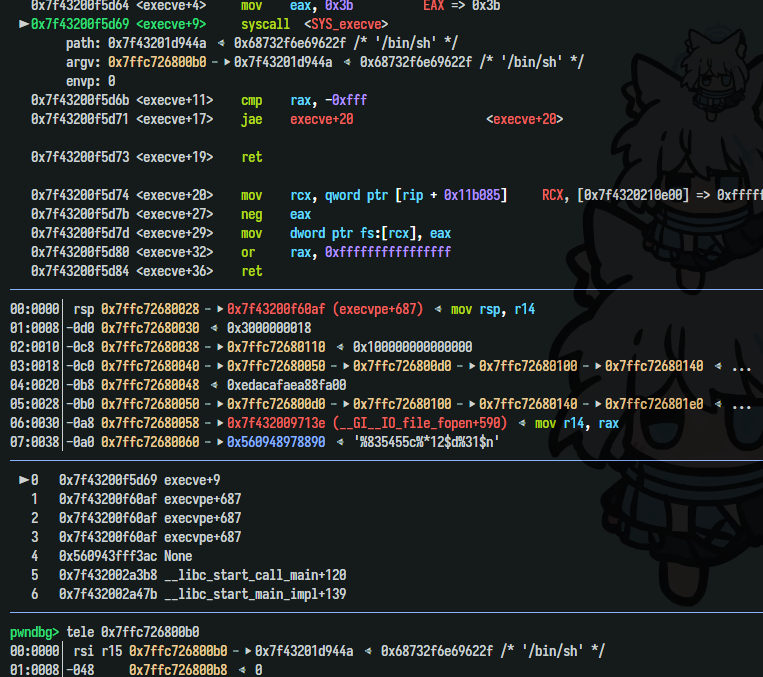This screenshot has height=677, width=763.
Task: Click the current-instruction arrow beside execve+9
Action: pyautogui.click(x=24, y=23)
